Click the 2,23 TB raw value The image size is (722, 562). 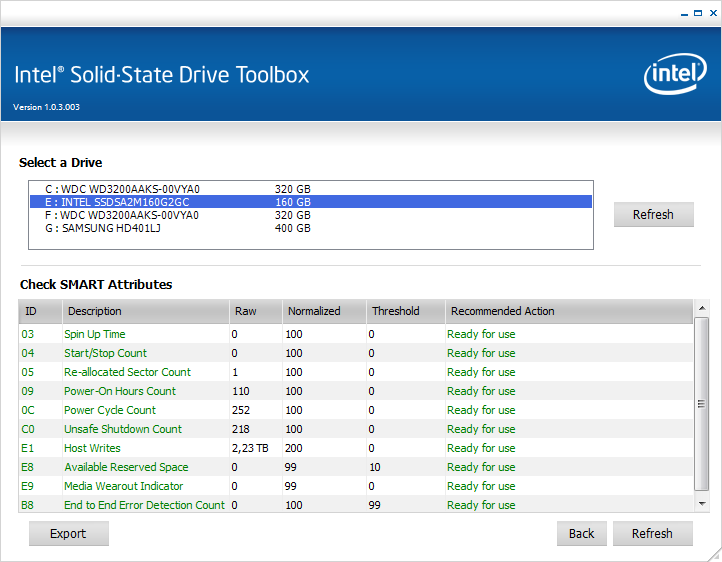pos(250,448)
